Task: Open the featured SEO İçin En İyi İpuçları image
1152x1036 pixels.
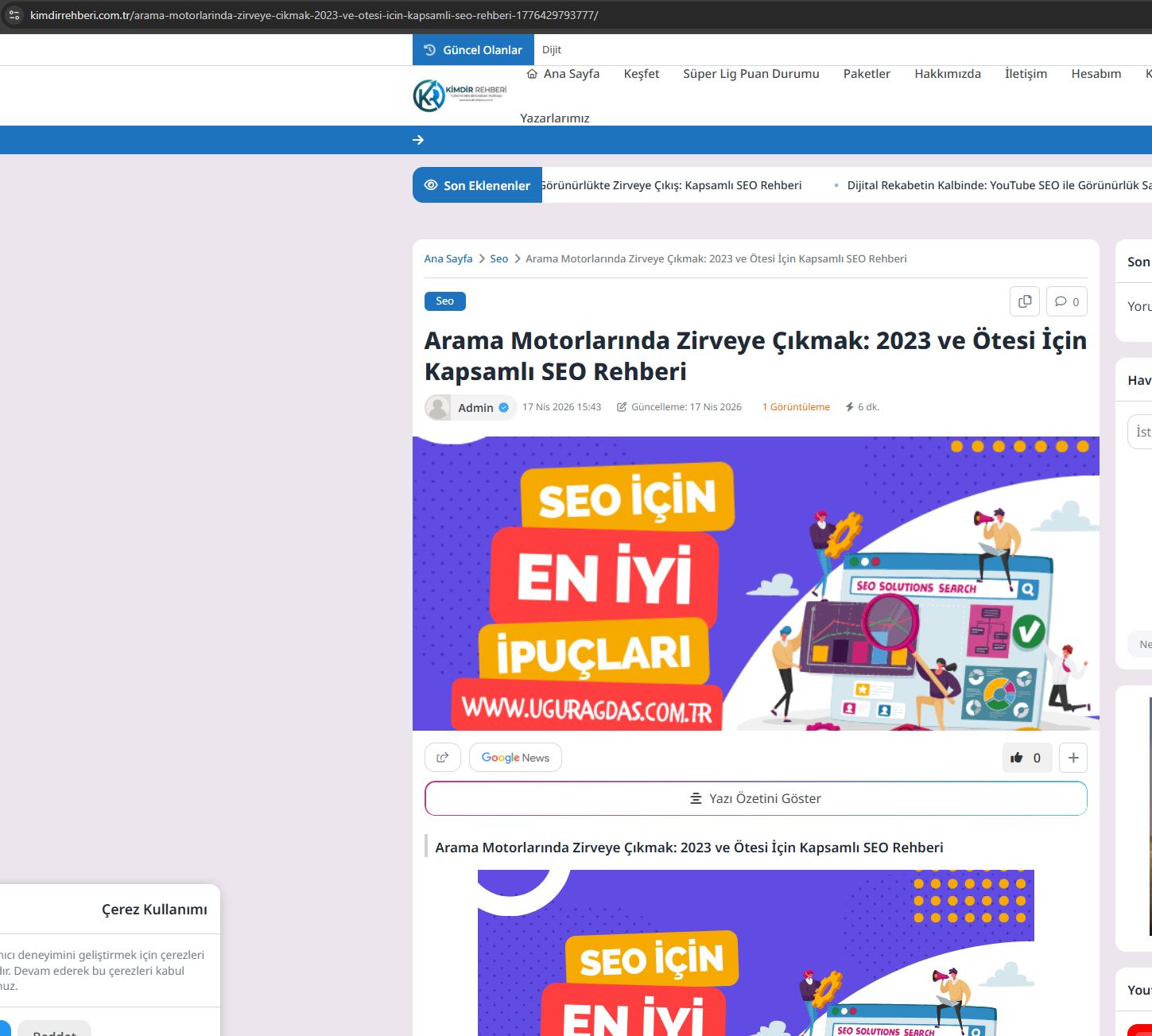Action: [x=756, y=584]
